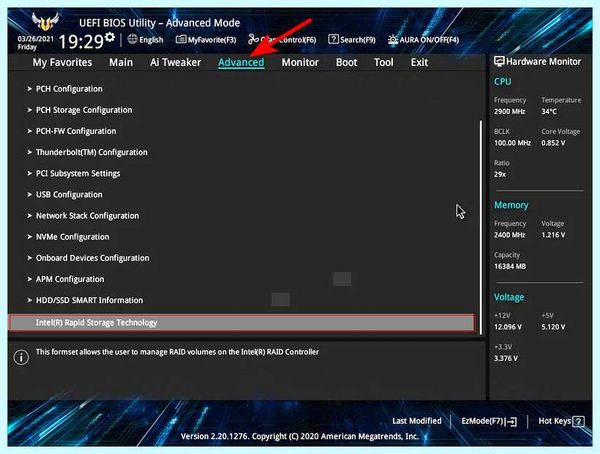Click the globe language icon
This screenshot has height=454, width=600.
[x=132, y=39]
